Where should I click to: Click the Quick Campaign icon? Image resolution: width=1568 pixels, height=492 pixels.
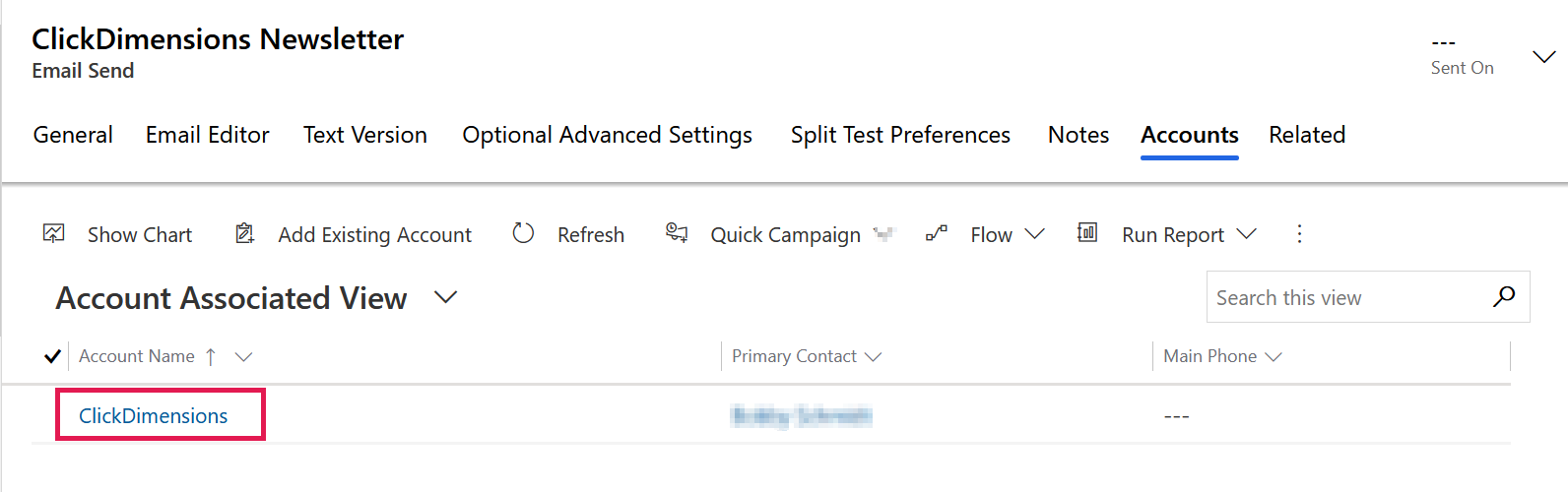pyautogui.click(x=677, y=232)
